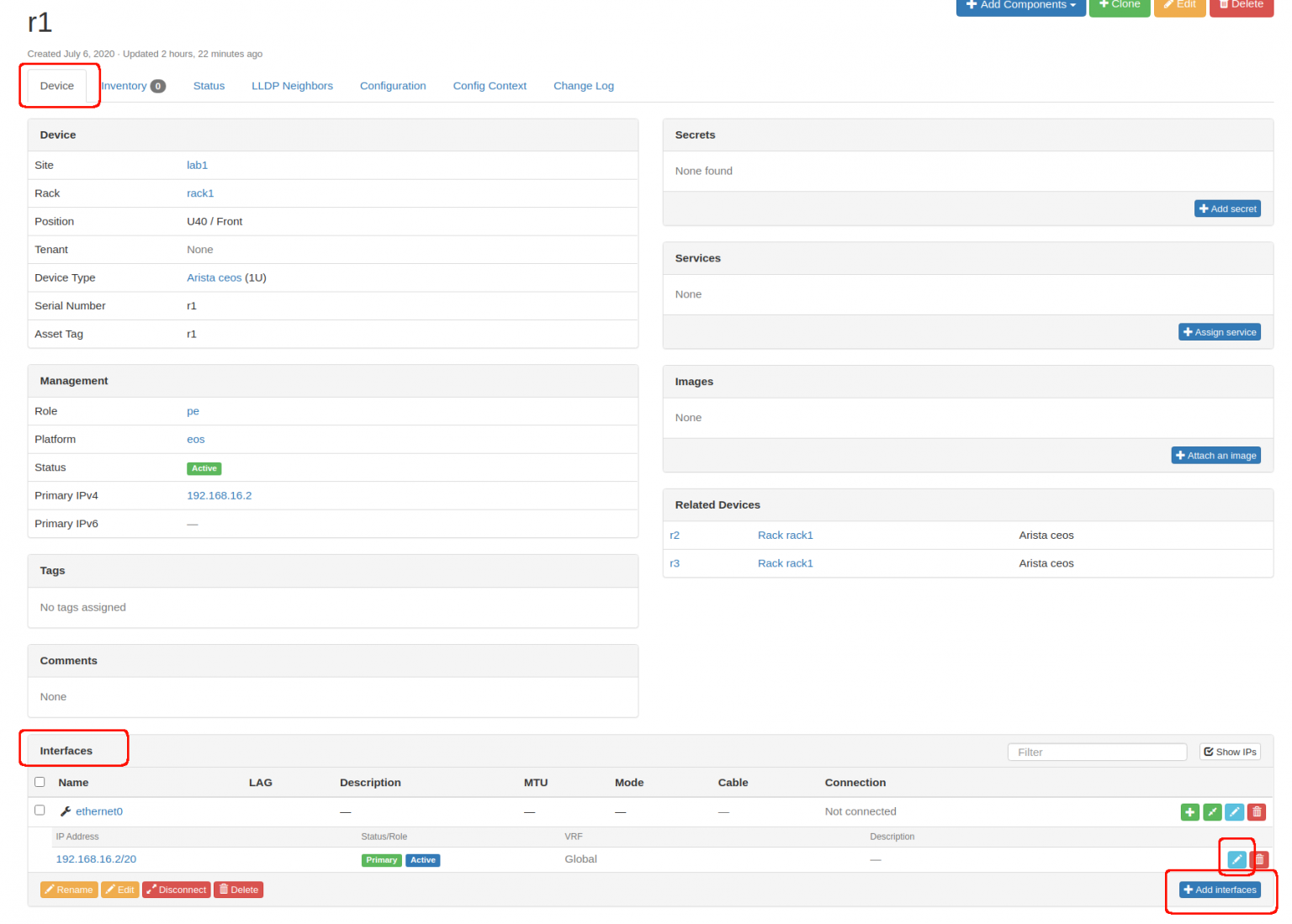
Task: Connect ethernet0 using the green cable icon
Action: [1212, 811]
